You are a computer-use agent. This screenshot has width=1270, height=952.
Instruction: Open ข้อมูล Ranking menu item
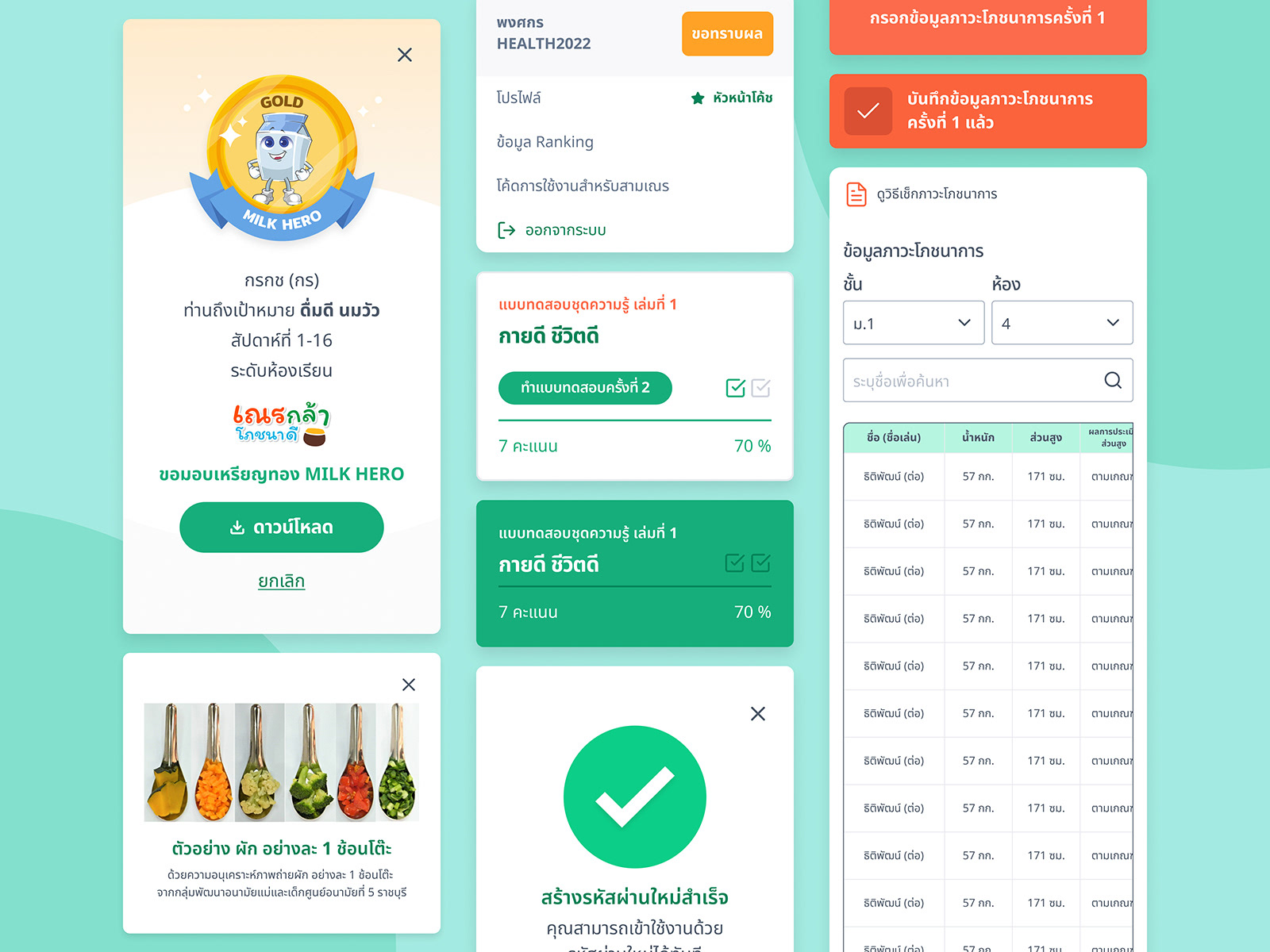545,142
